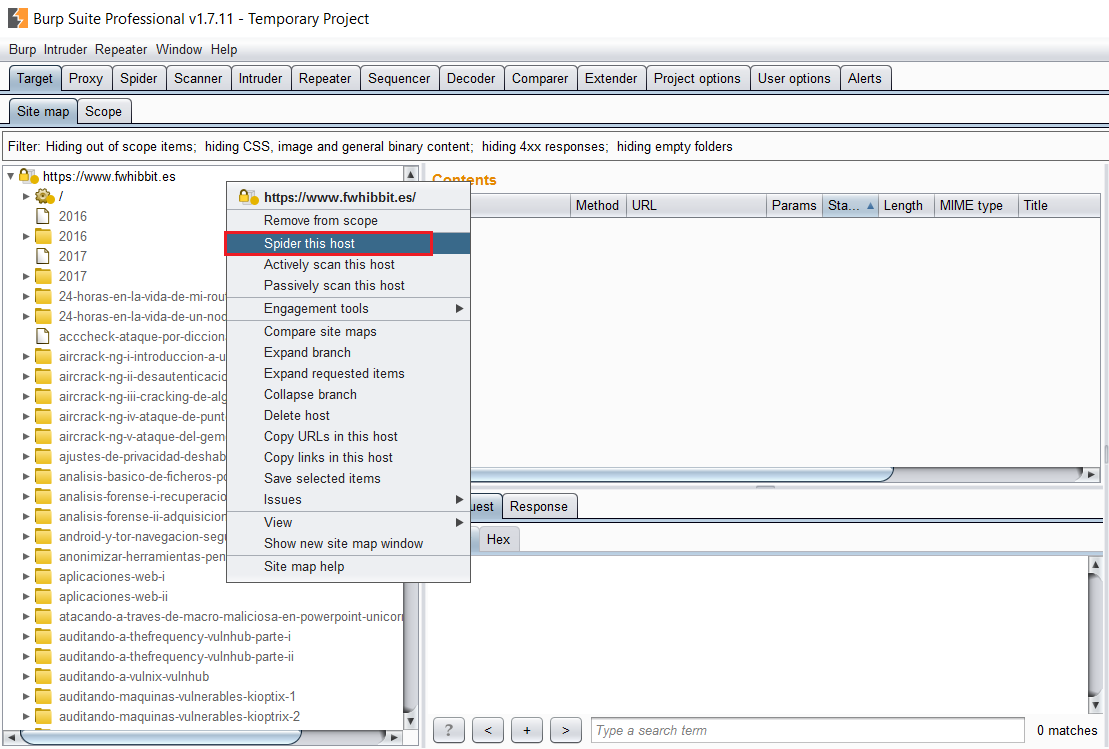
Task: Click the Burp Suite logo icon in title bar
Action: [17, 18]
